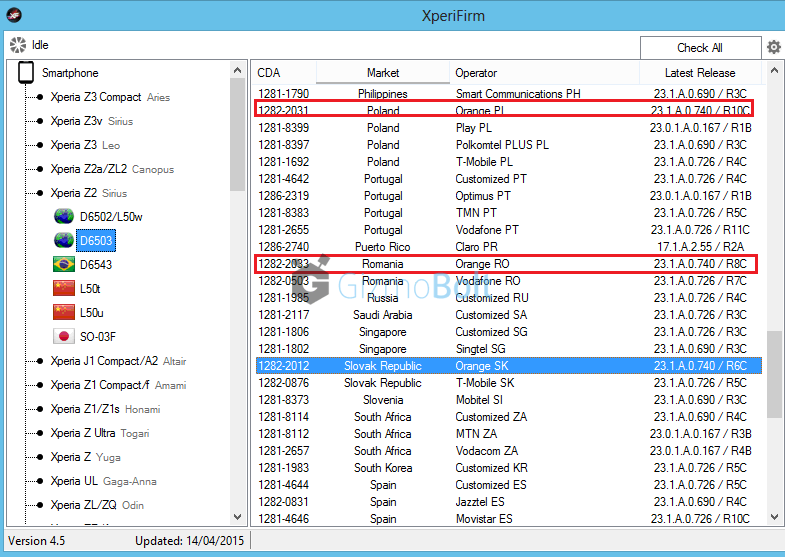This screenshot has height=557, width=785.
Task: Check all firmware with Check All button
Action: pyautogui.click(x=700, y=48)
